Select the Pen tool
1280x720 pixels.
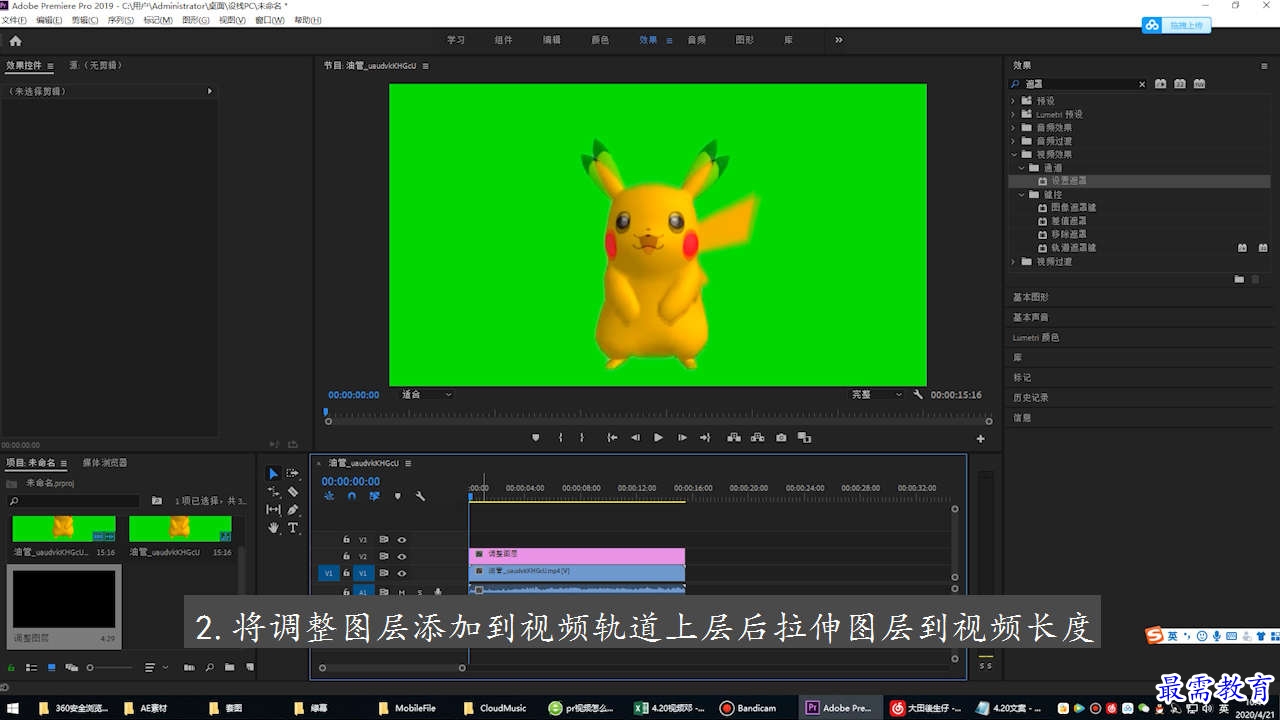[x=293, y=509]
